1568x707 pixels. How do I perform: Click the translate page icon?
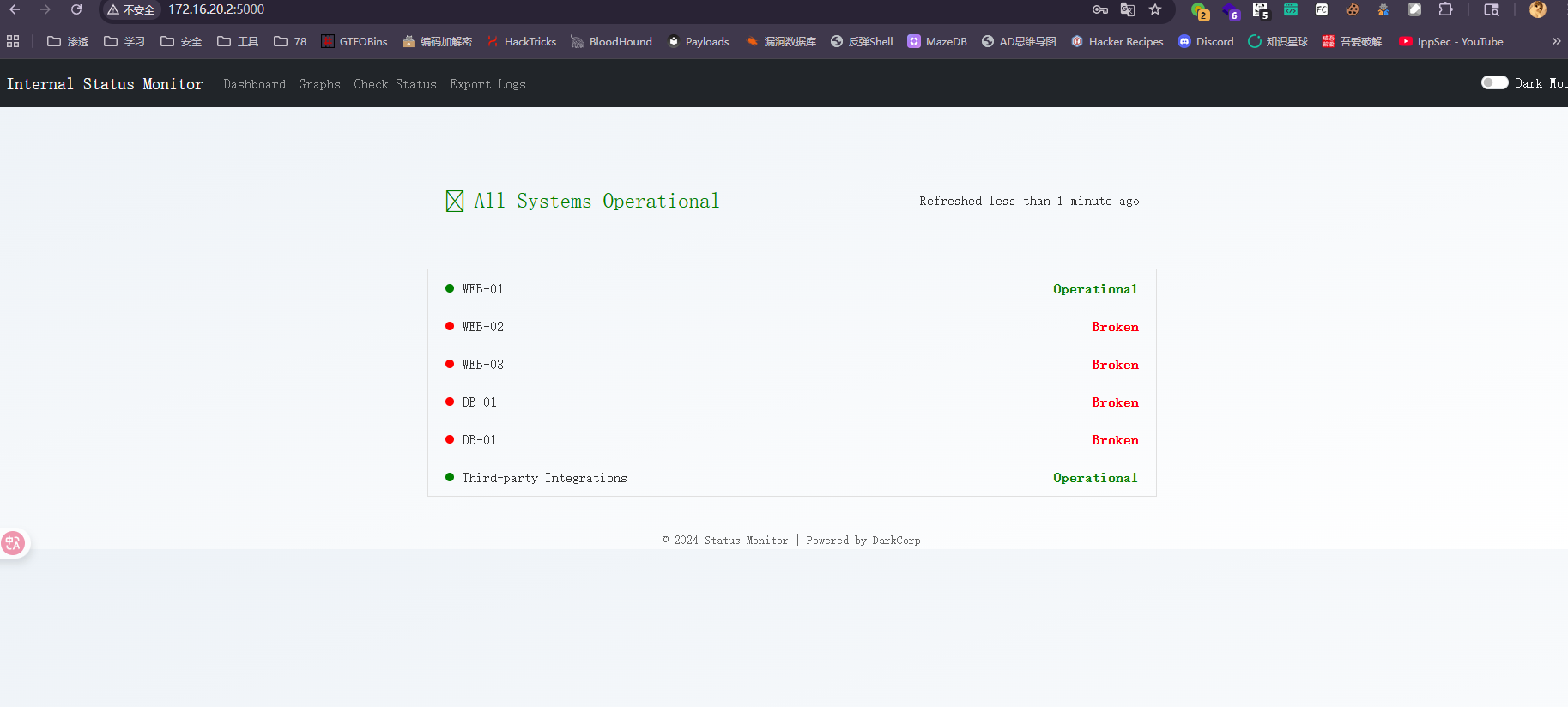[x=1128, y=9]
